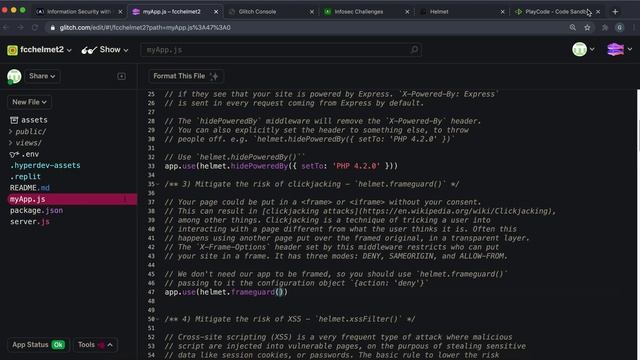
Task: Open the fcchelmet2 project menu
Action: [x=39, y=50]
